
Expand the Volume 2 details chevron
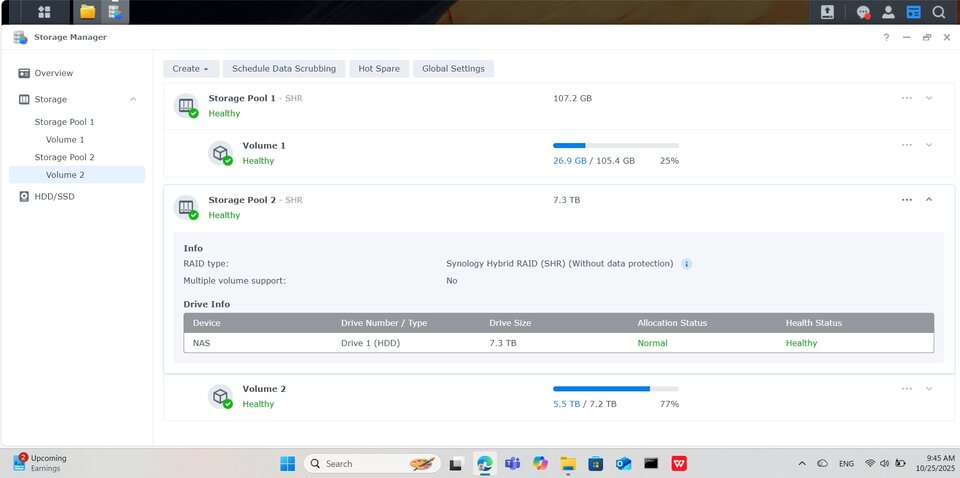coord(929,389)
